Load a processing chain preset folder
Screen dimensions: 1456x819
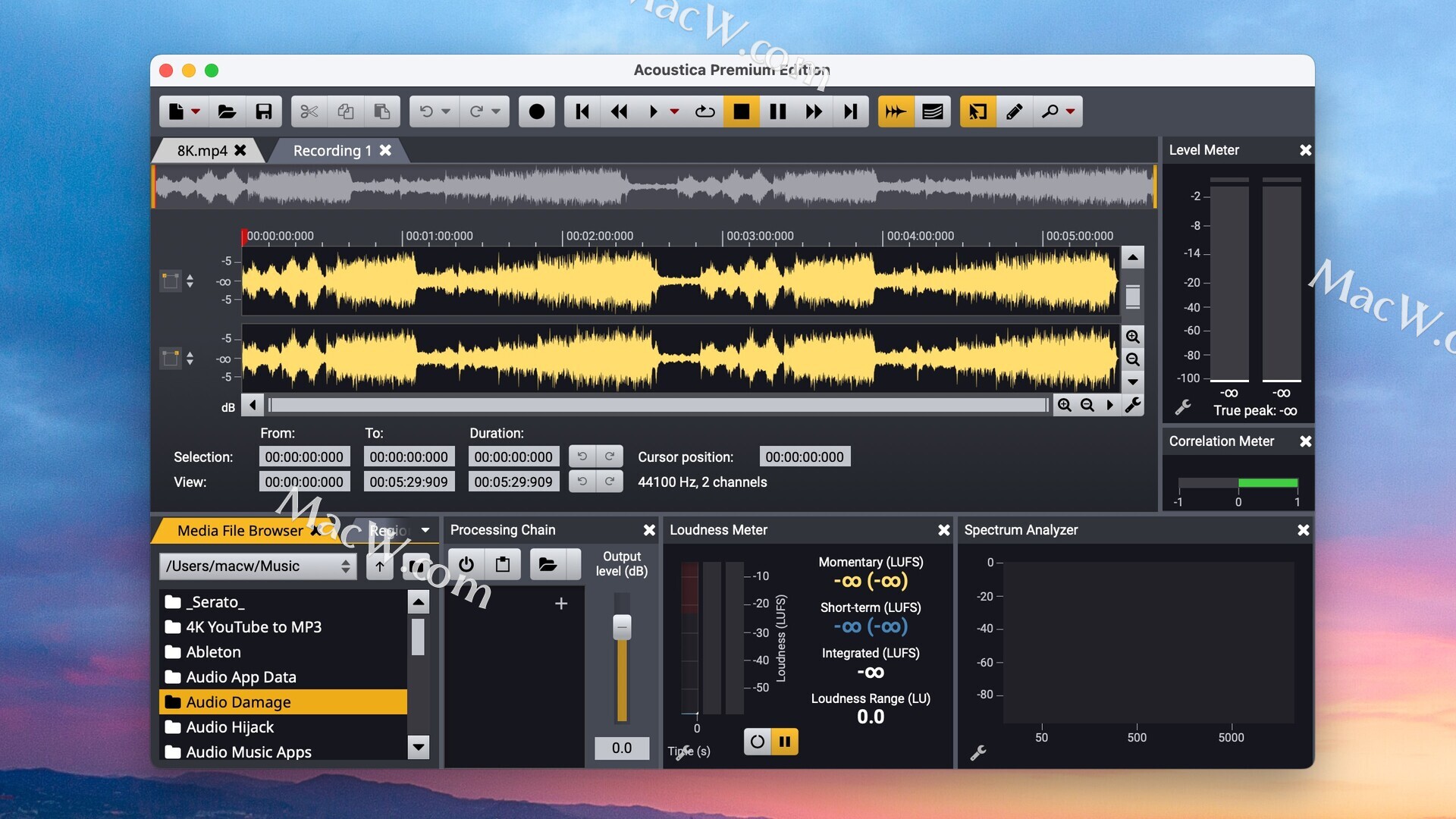coord(548,564)
